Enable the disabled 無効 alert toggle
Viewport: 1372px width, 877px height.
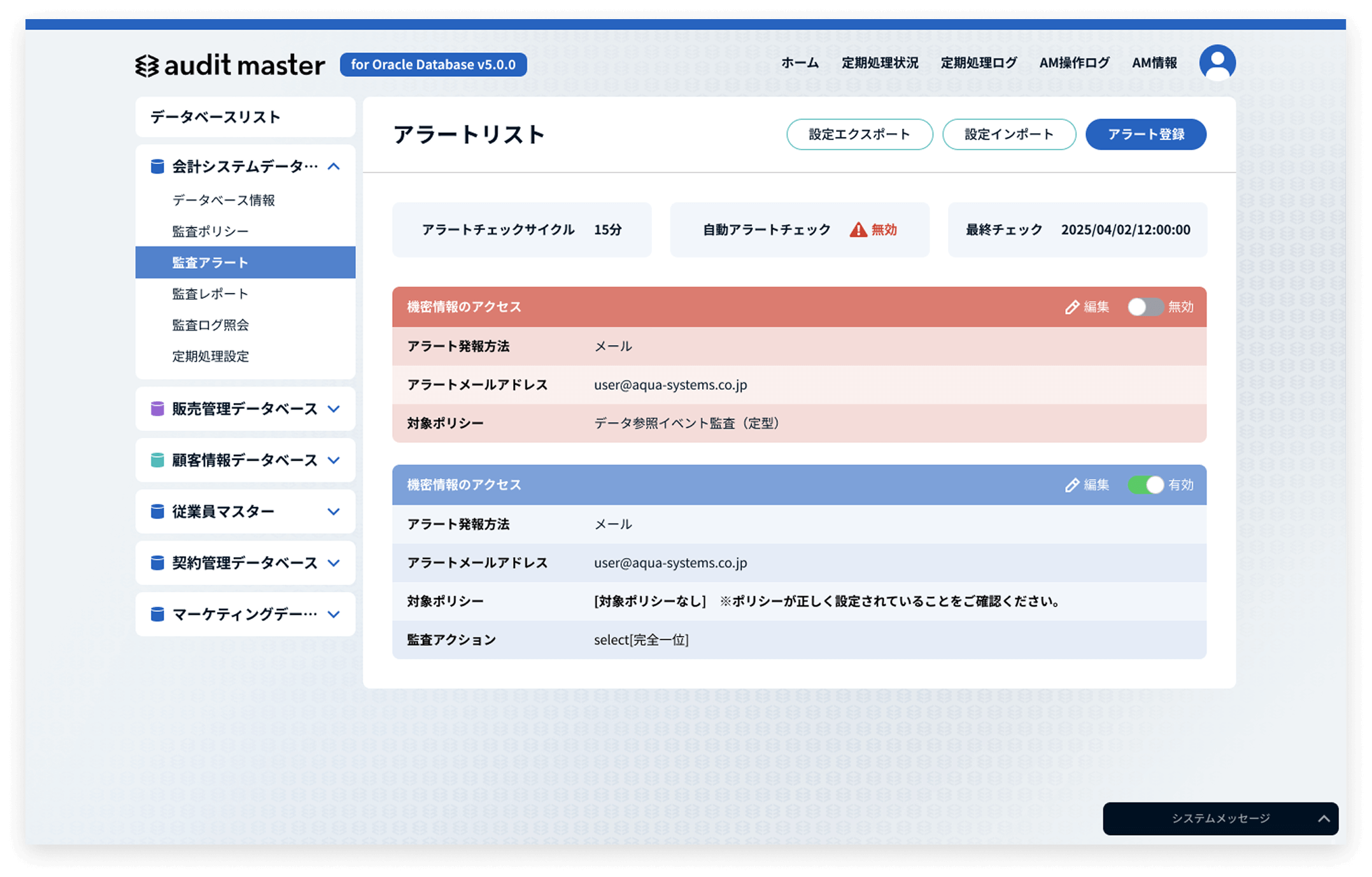[1145, 307]
